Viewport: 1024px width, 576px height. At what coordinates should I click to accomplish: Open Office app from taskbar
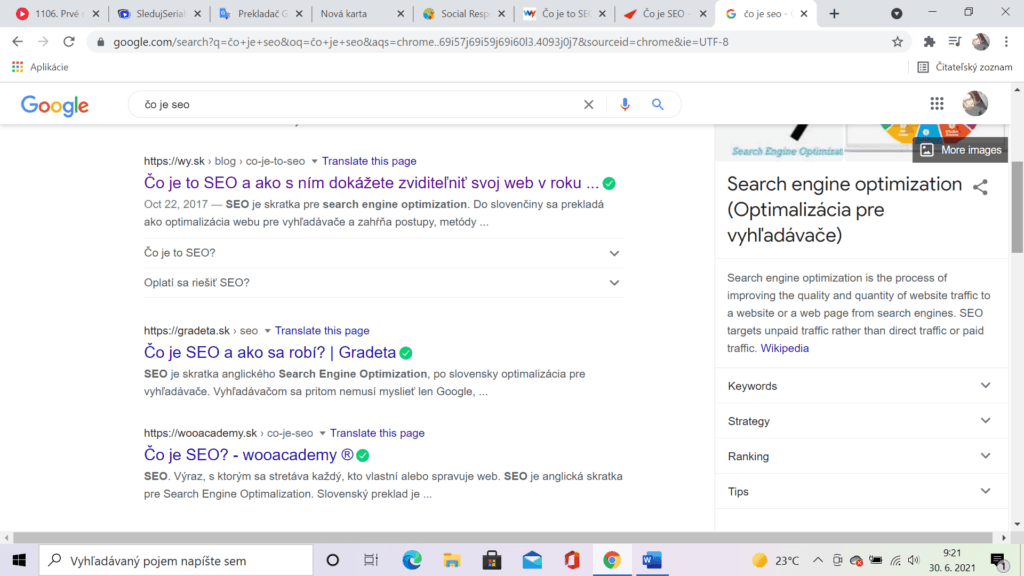572,560
